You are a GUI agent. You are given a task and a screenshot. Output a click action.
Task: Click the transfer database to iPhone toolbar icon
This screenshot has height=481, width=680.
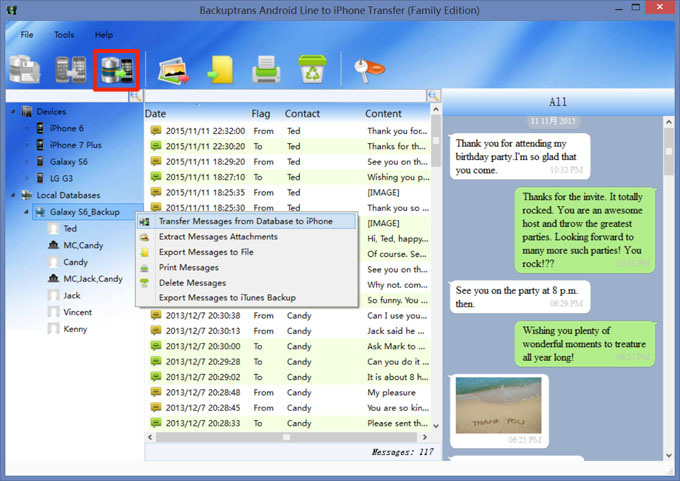tap(117, 70)
